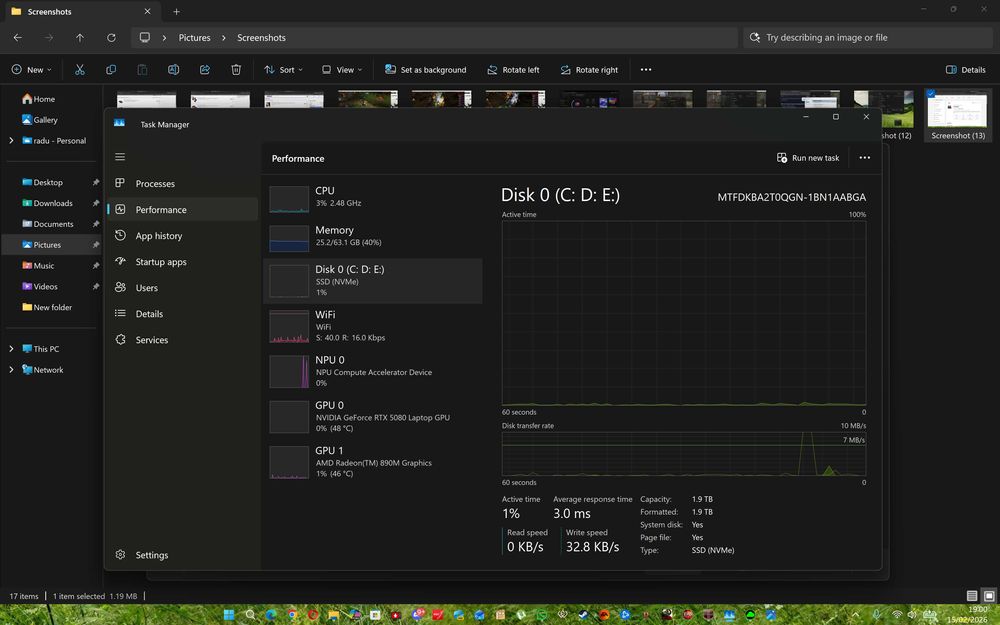The width and height of the screenshot is (1000, 625).
Task: Open the Task Manager hamburger navigation menu
Action: tap(120, 157)
